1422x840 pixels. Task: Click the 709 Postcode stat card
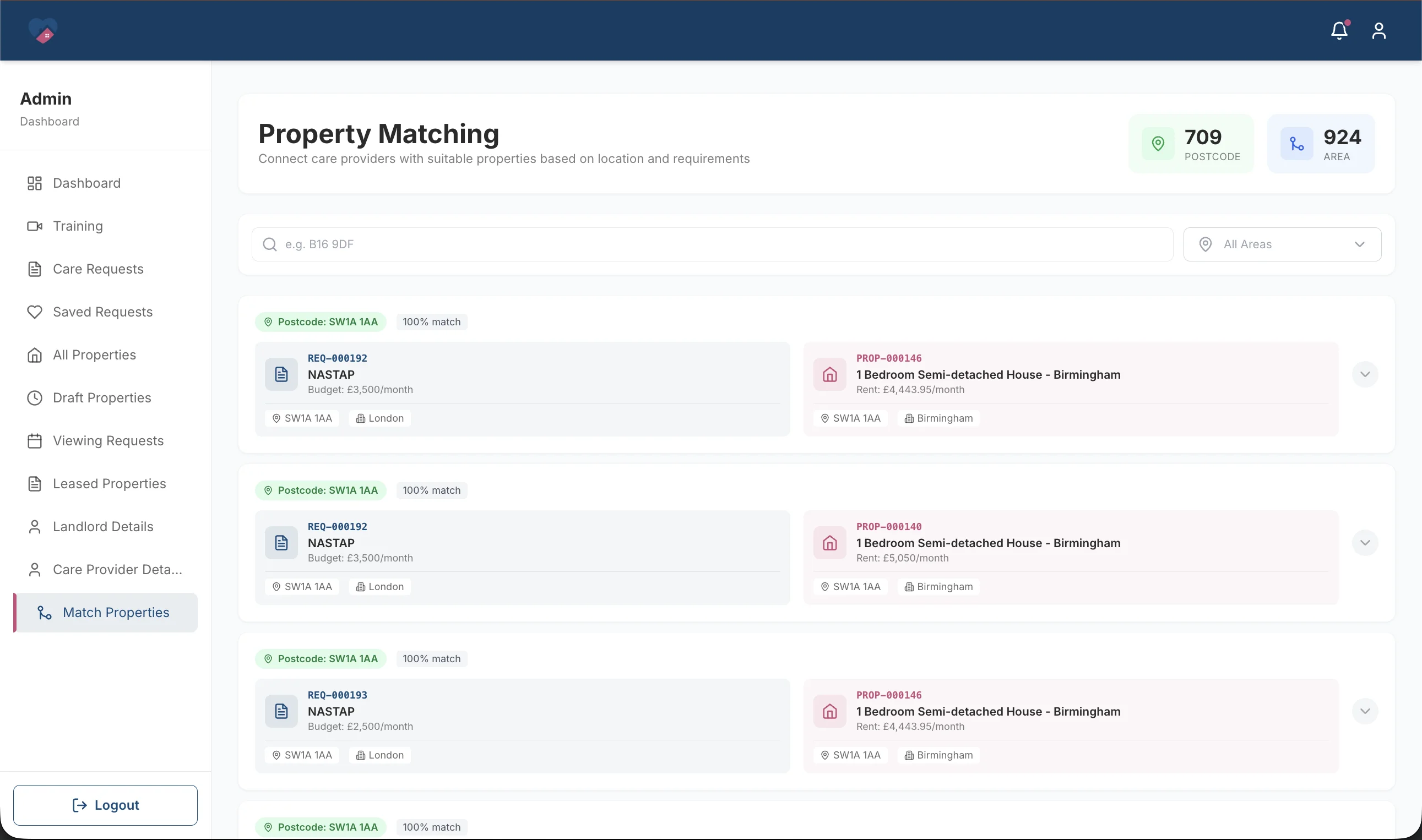(x=1191, y=144)
